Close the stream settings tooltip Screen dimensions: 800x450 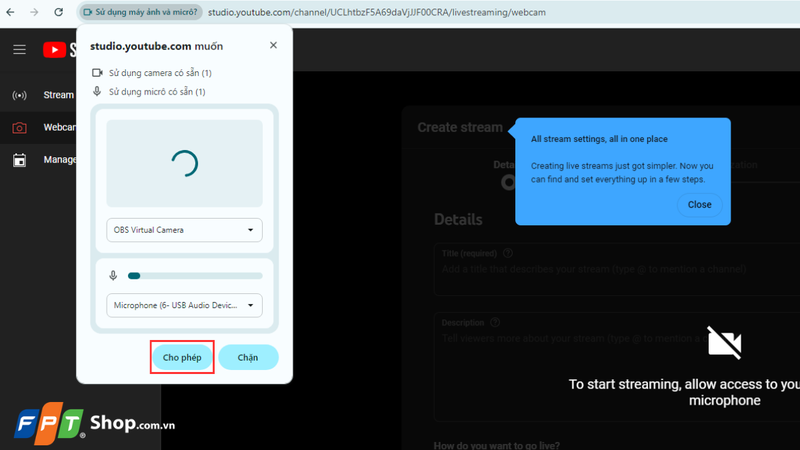pyautogui.click(x=699, y=205)
